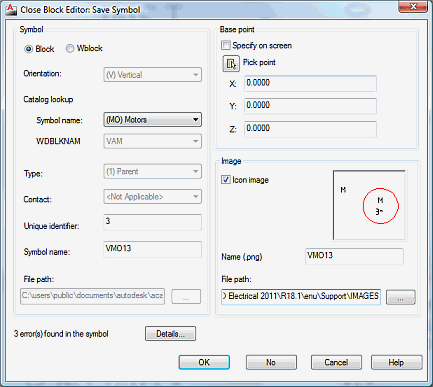This screenshot has width=433, height=387.
Task: Select the Block radio button
Action: tap(29, 49)
